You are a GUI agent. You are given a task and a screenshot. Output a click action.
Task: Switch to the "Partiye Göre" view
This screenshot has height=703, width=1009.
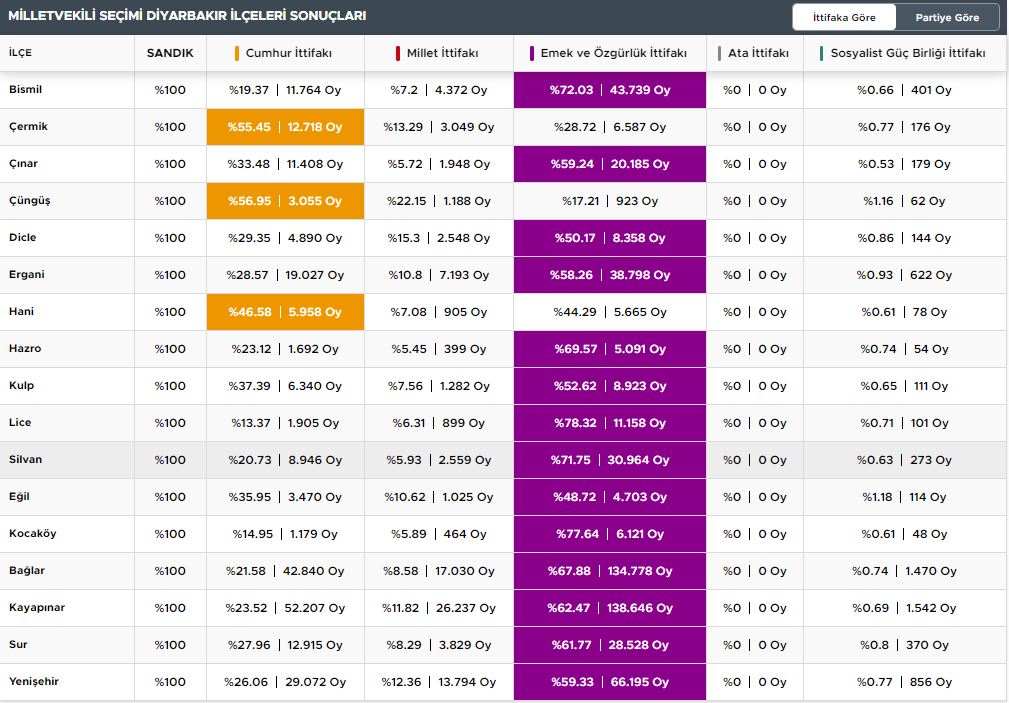tap(946, 18)
